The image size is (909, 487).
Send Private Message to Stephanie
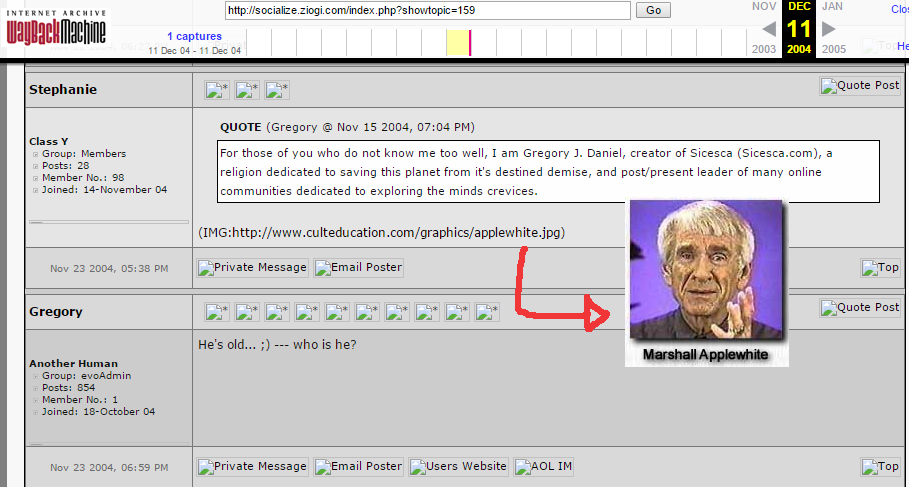coord(253,268)
